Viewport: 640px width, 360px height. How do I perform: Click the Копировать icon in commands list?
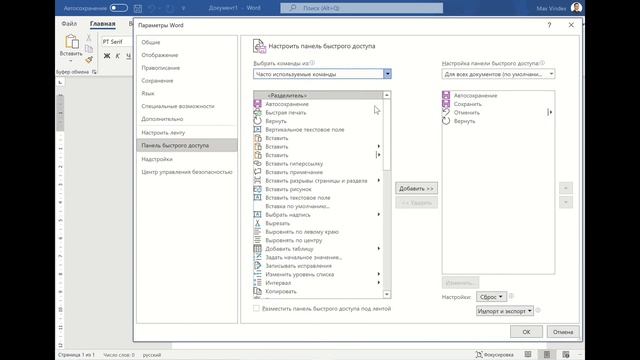tap(258, 291)
